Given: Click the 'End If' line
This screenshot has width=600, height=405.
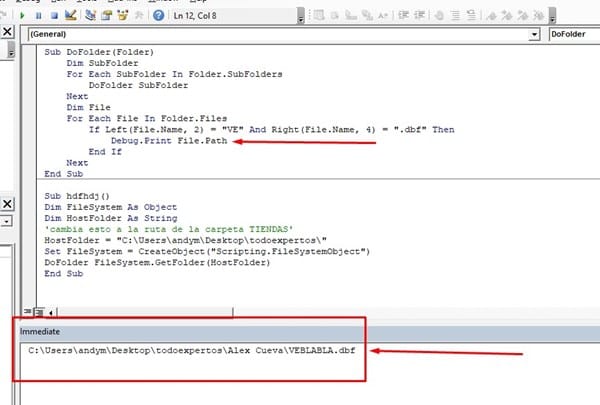Looking at the screenshot, I should (105, 152).
